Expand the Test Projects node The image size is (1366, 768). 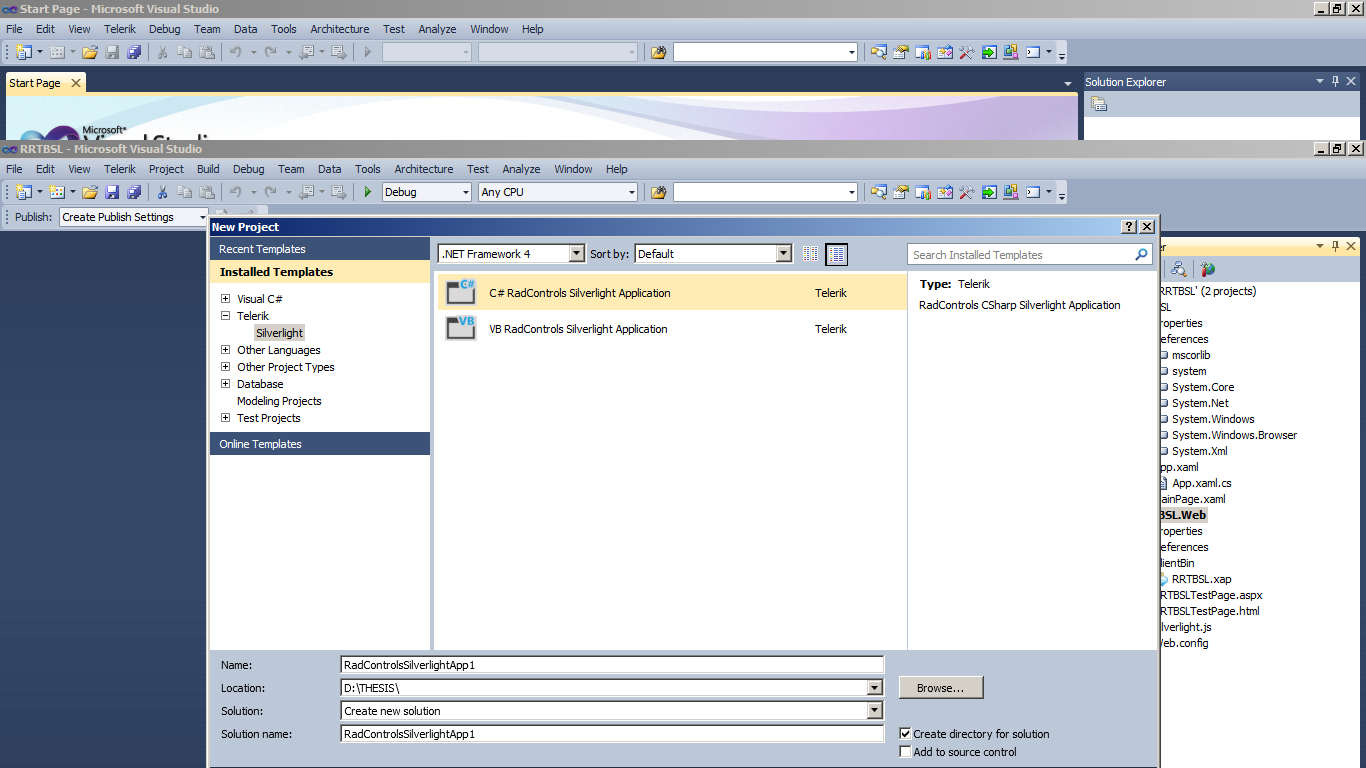coord(226,418)
